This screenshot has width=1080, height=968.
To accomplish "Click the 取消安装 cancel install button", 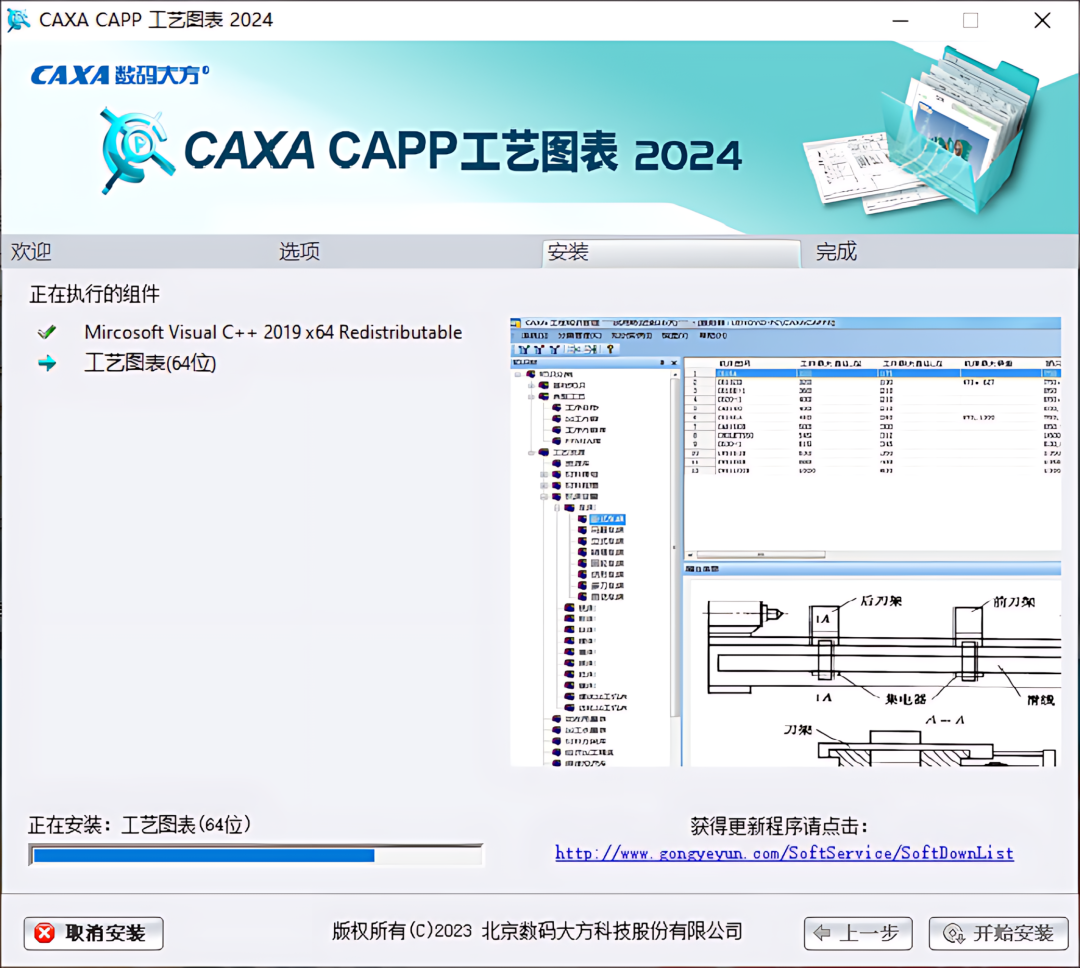I will (94, 934).
